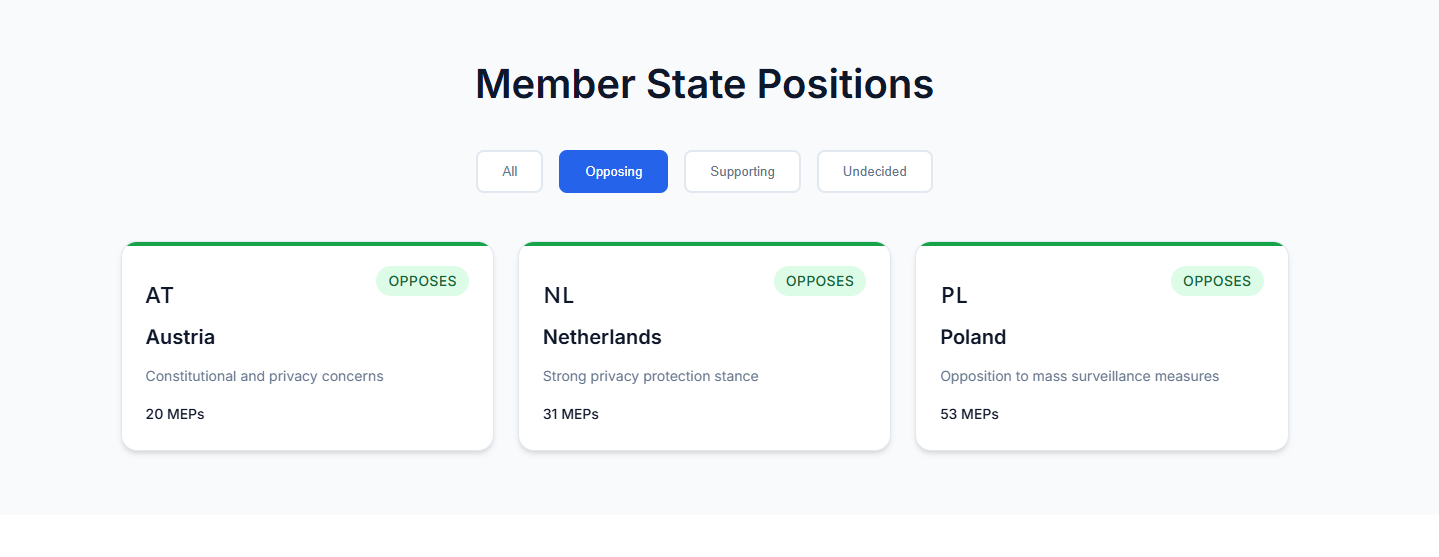The image size is (1439, 557).
Task: Switch to the Supporting filter
Action: click(x=742, y=171)
